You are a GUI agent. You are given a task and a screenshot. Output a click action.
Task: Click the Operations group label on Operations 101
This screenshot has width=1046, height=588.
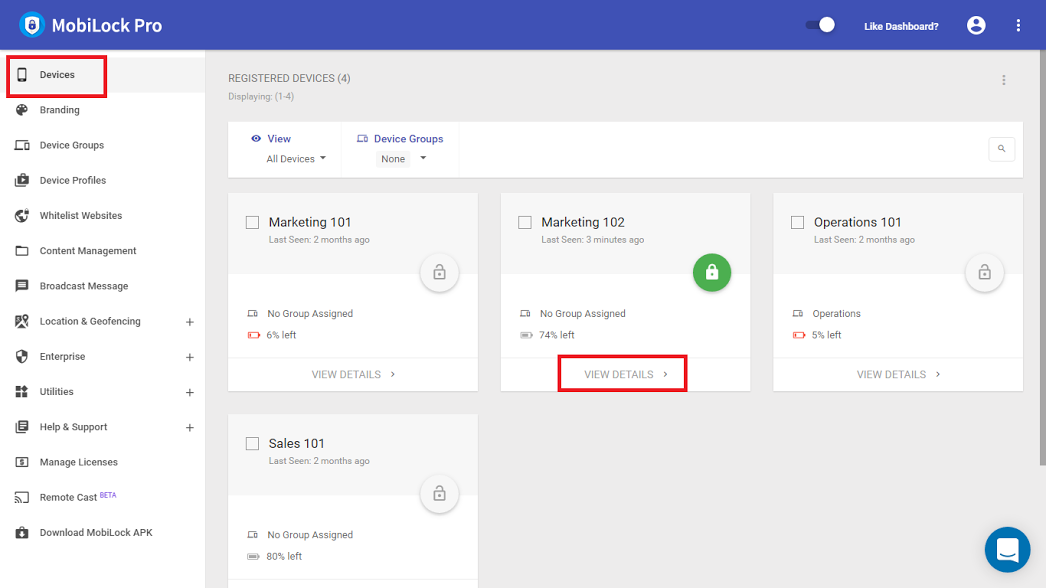coord(836,314)
